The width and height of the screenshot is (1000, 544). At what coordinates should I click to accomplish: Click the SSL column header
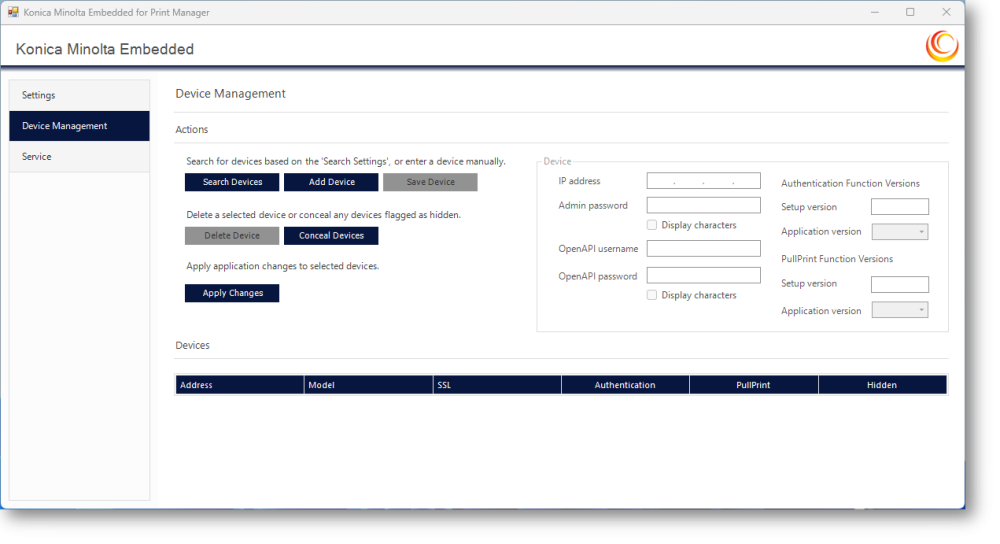pos(497,385)
